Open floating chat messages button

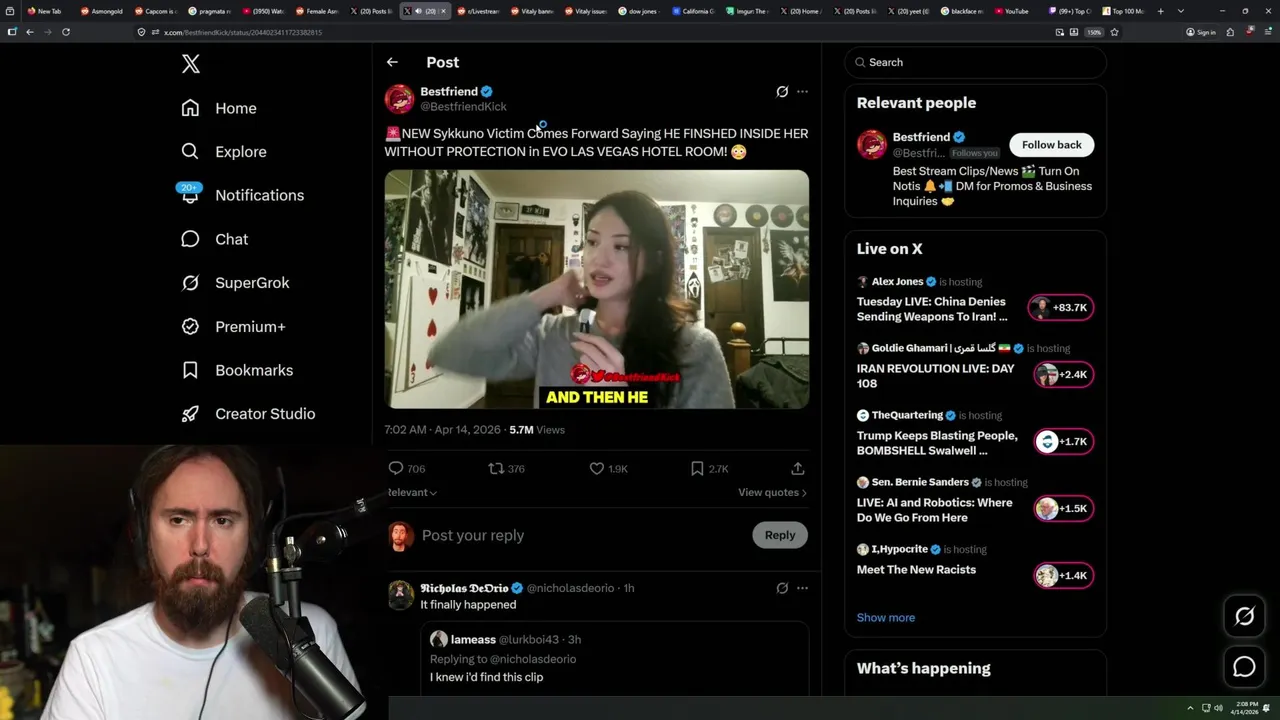point(1244,667)
